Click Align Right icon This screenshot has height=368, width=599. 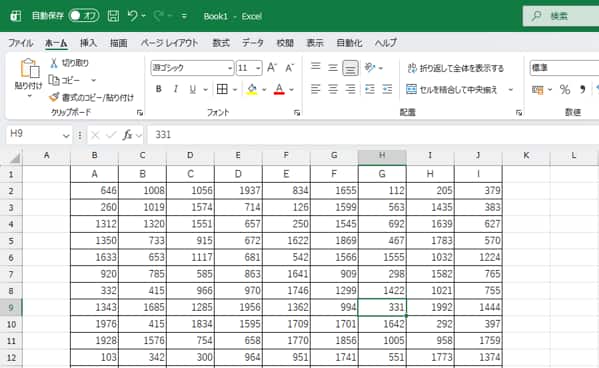point(350,89)
